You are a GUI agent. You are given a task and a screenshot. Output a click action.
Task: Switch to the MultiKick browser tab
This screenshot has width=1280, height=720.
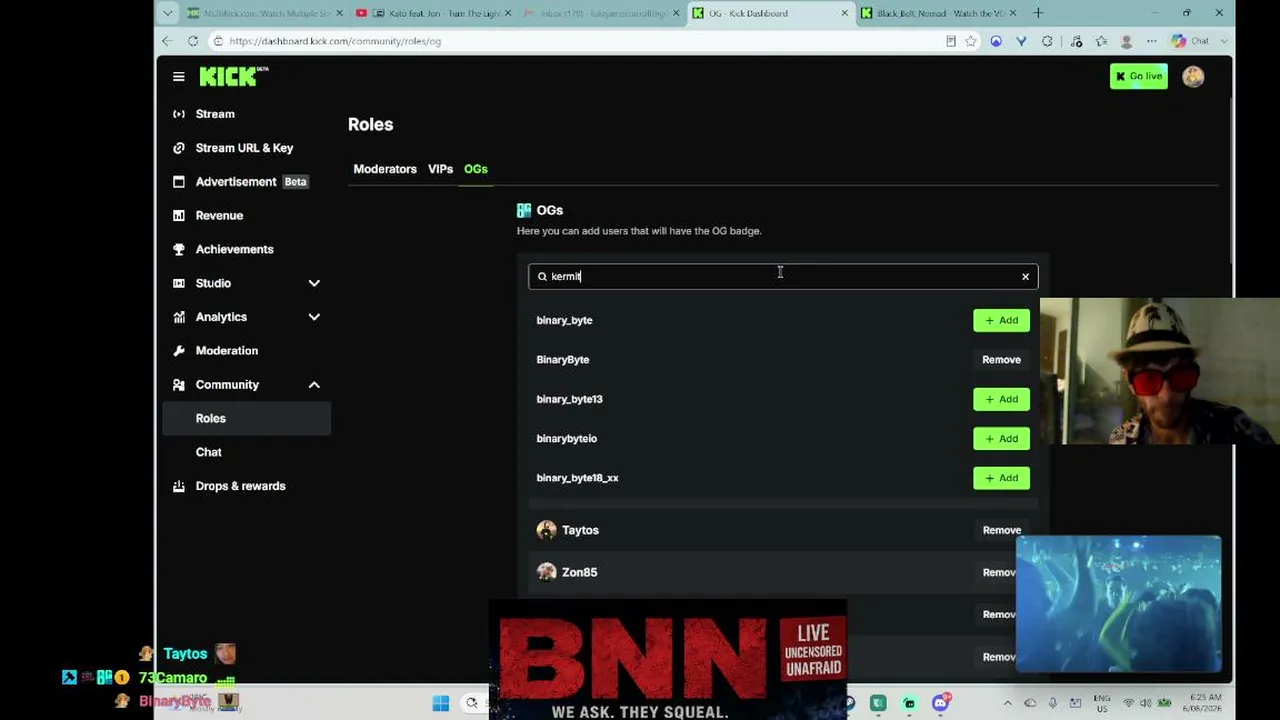pos(264,13)
